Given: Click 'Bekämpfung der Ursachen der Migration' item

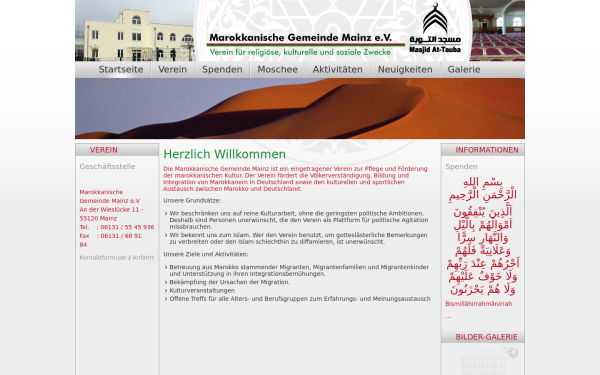Looking at the screenshot, I should coord(230,282).
